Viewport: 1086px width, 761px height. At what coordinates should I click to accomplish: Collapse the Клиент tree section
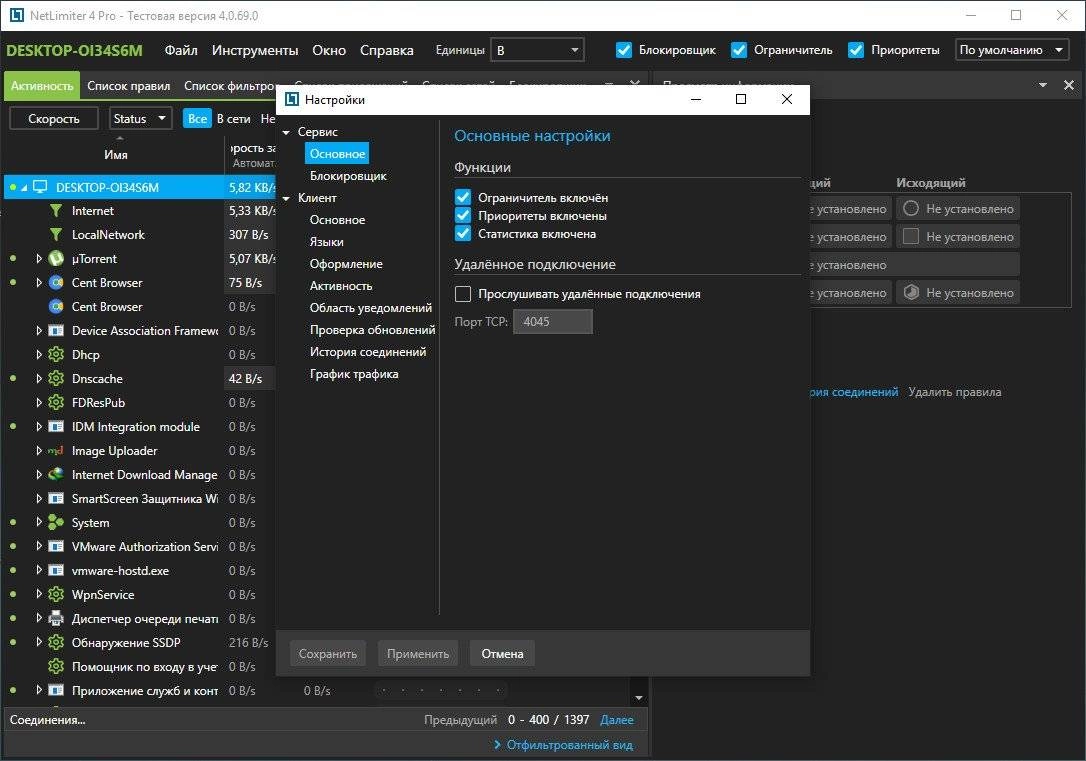pyautogui.click(x=286, y=198)
